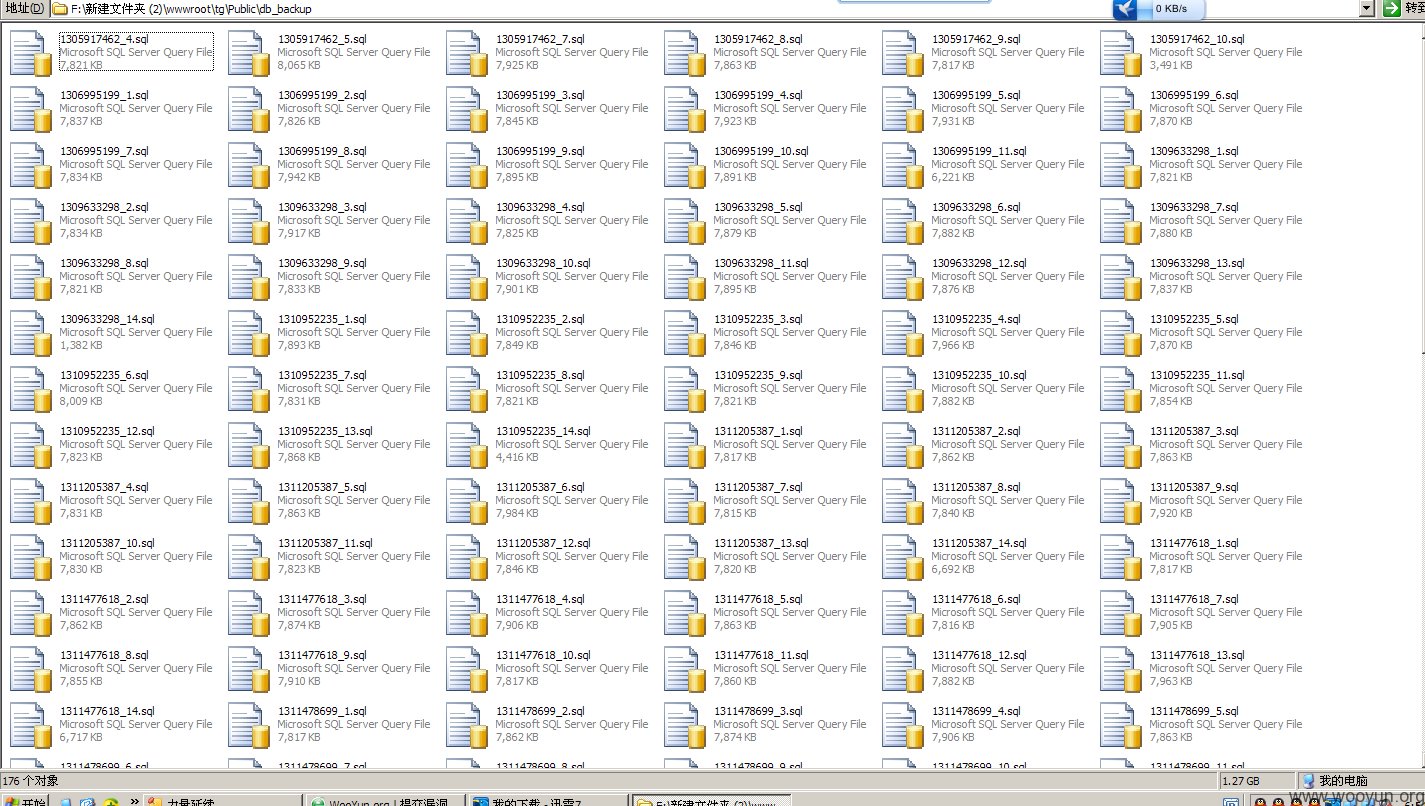
Task: Switch to 我的下载 迅雷7 taskbar window
Action: point(547,800)
